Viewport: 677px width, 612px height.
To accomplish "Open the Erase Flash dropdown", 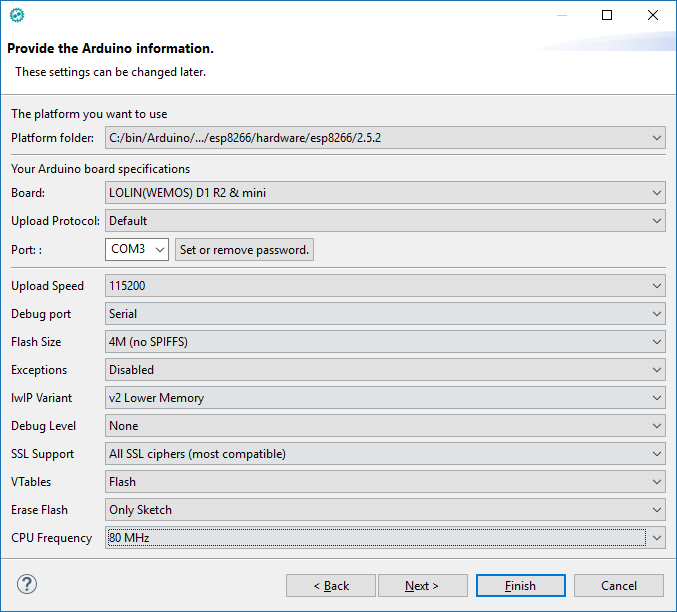I will click(385, 510).
